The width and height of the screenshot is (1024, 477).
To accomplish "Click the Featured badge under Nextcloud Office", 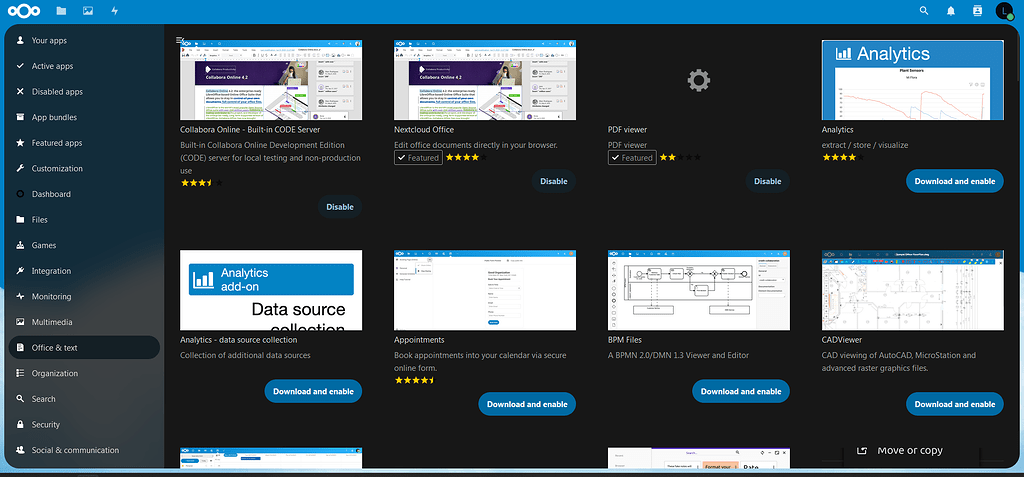I will (418, 157).
